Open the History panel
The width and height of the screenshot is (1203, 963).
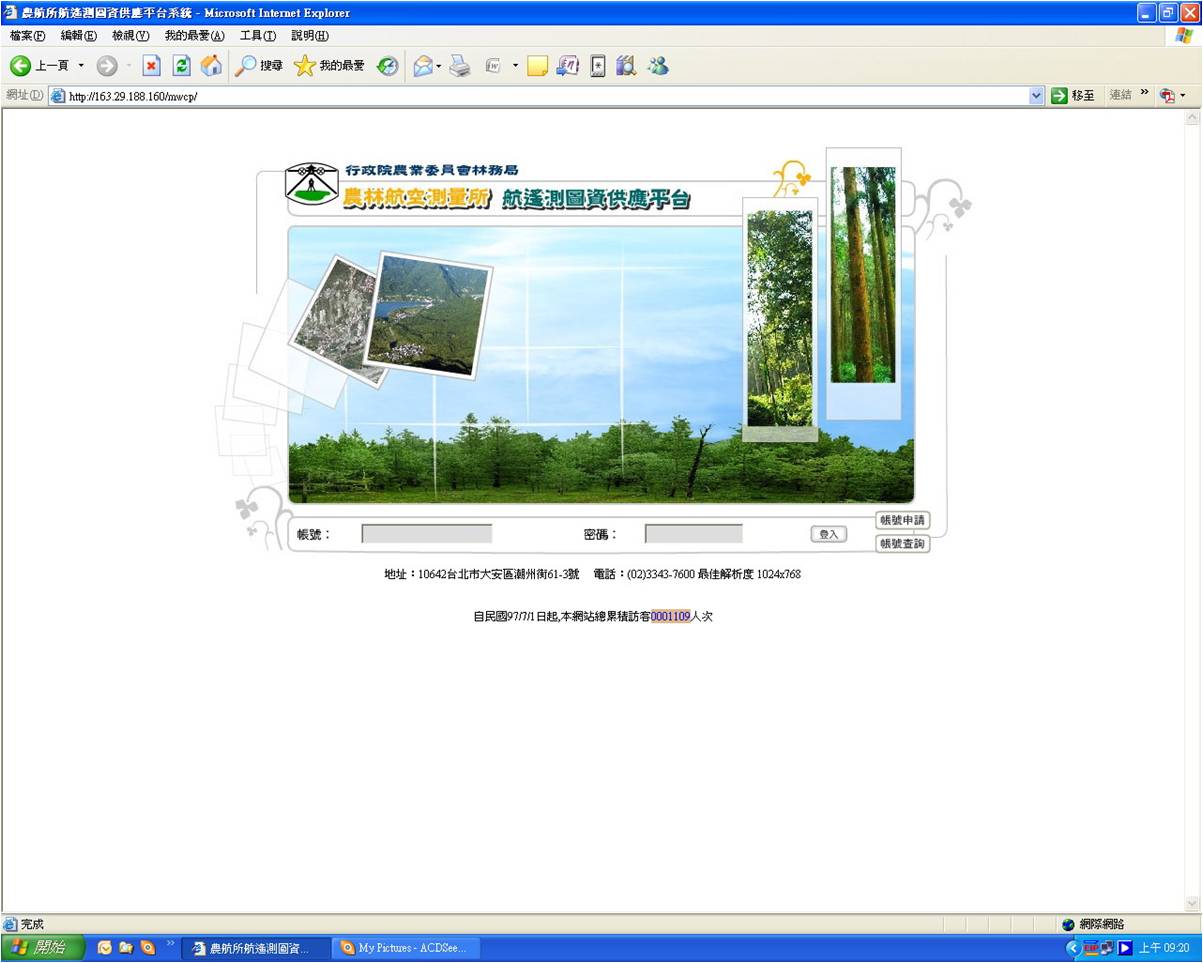pyautogui.click(x=387, y=66)
